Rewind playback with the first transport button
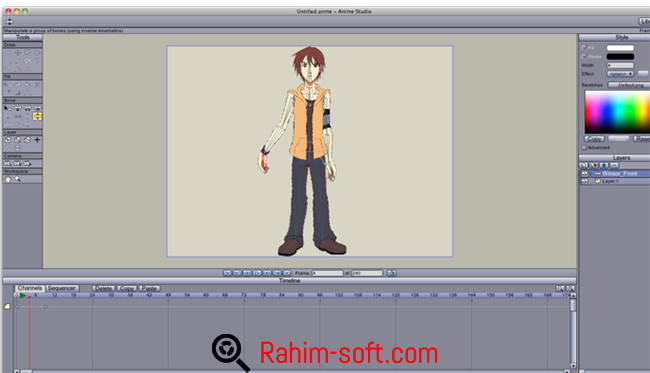This screenshot has height=373, width=650. [227, 273]
